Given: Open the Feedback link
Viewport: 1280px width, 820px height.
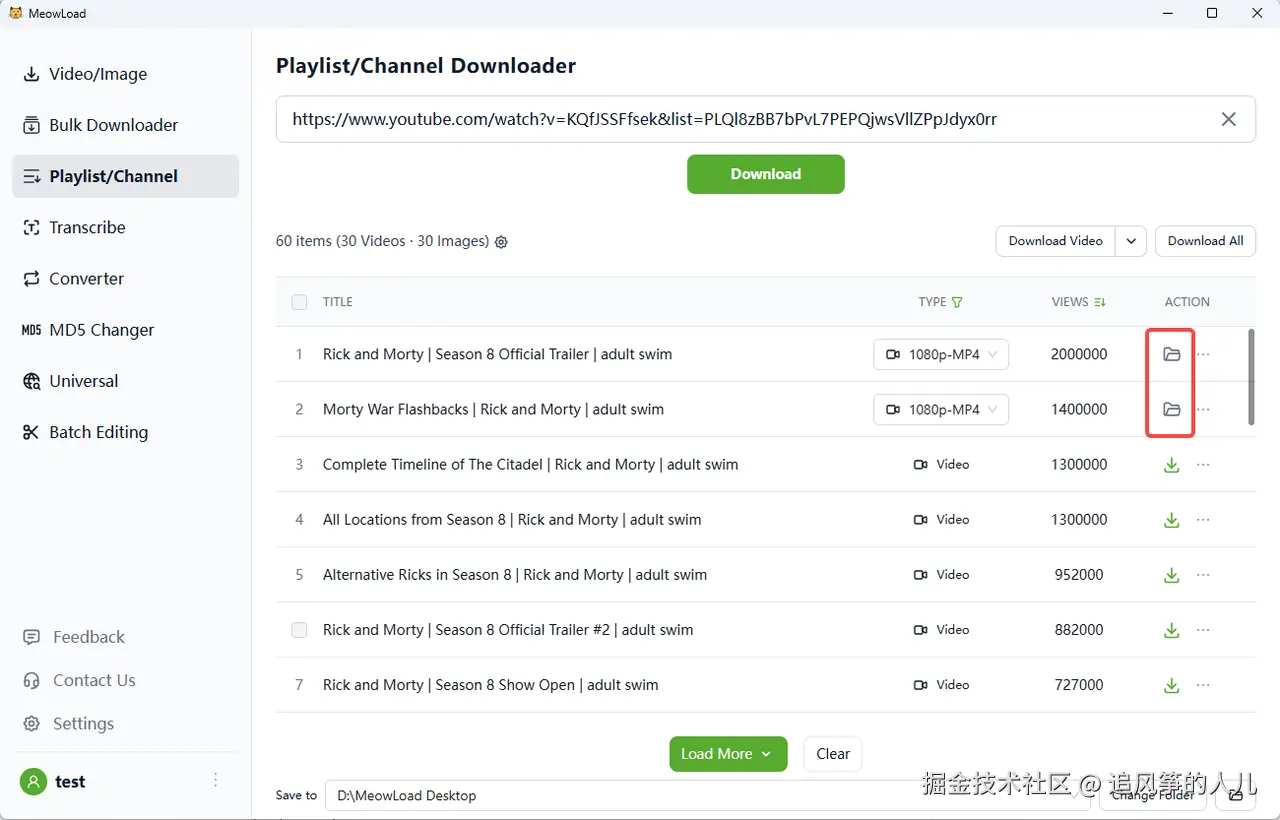Looking at the screenshot, I should 75,637.
